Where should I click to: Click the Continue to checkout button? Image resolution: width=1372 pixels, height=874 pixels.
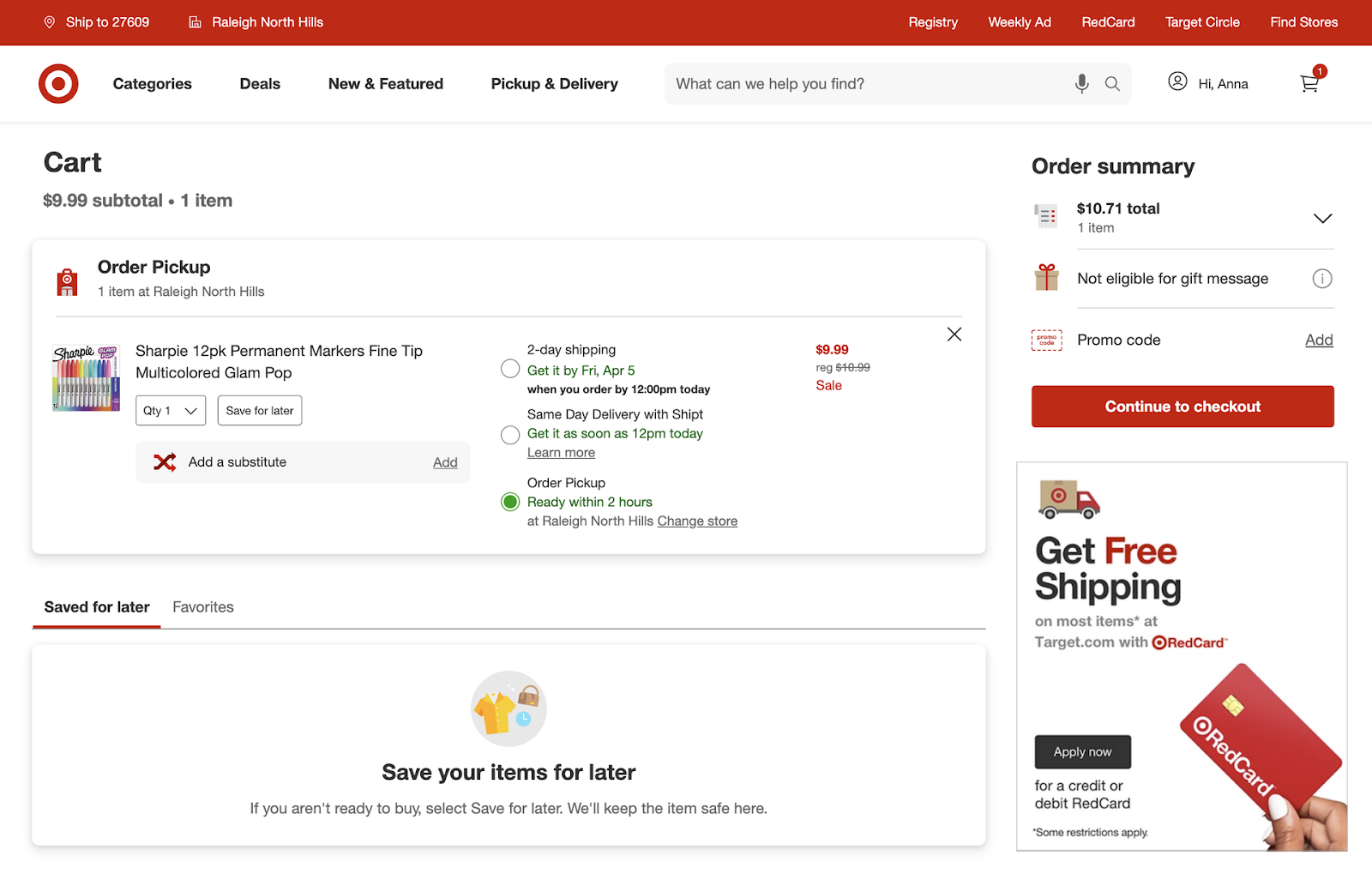point(1182,406)
